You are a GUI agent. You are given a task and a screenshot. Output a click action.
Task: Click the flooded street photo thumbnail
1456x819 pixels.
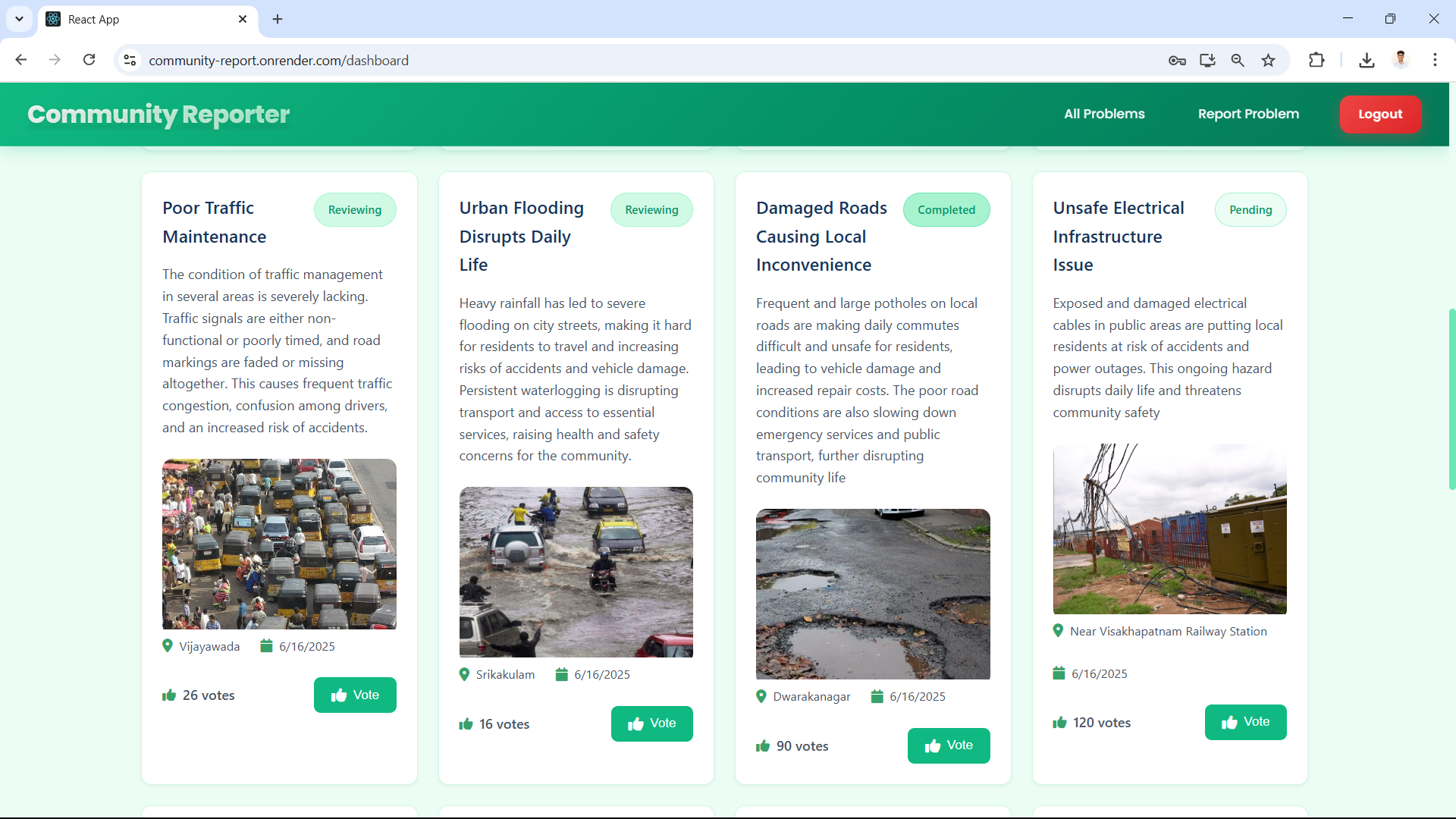[576, 572]
